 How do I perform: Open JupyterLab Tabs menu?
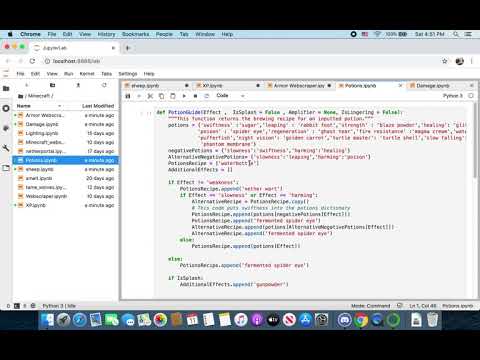(107, 74)
